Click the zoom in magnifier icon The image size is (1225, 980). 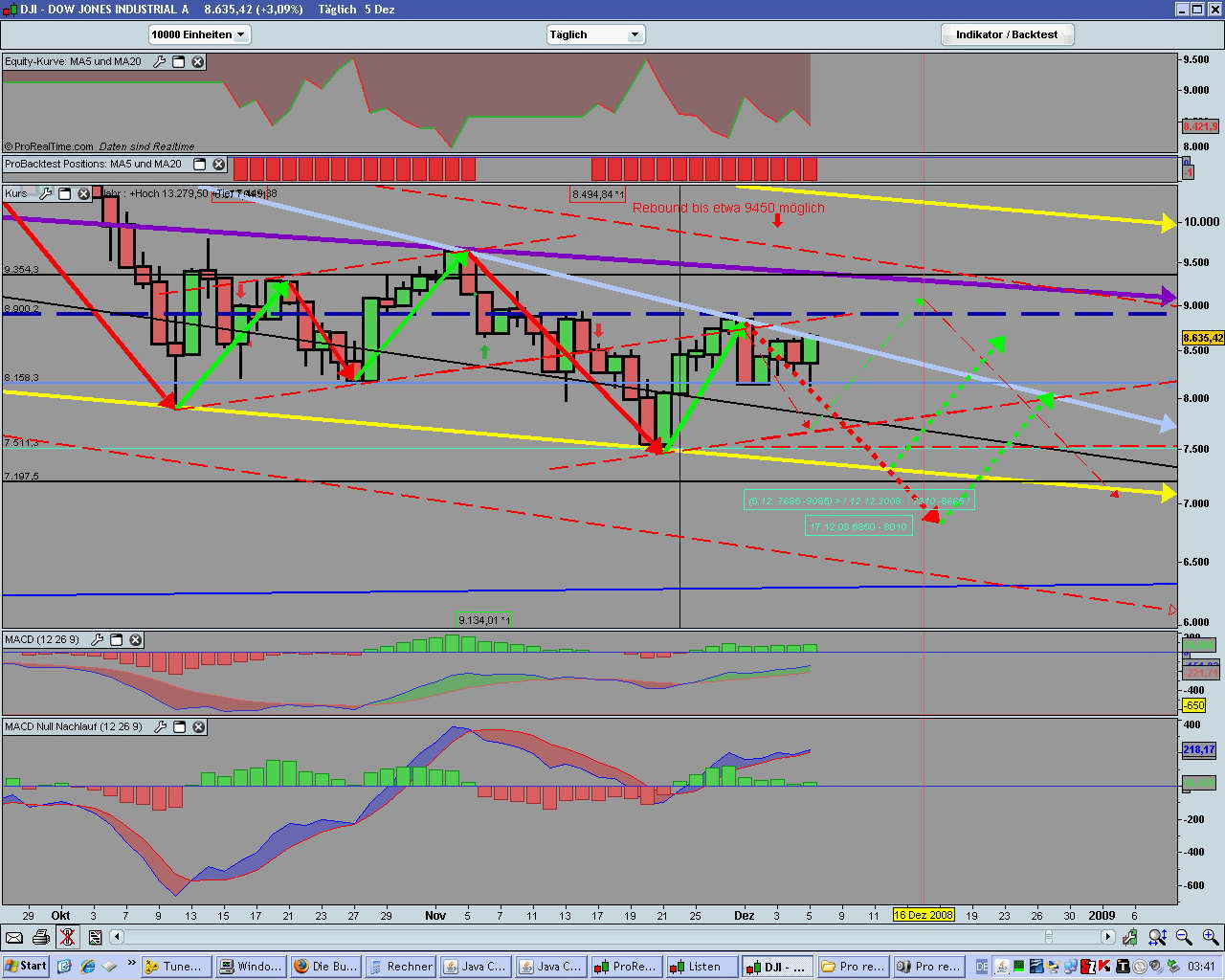point(1211,937)
